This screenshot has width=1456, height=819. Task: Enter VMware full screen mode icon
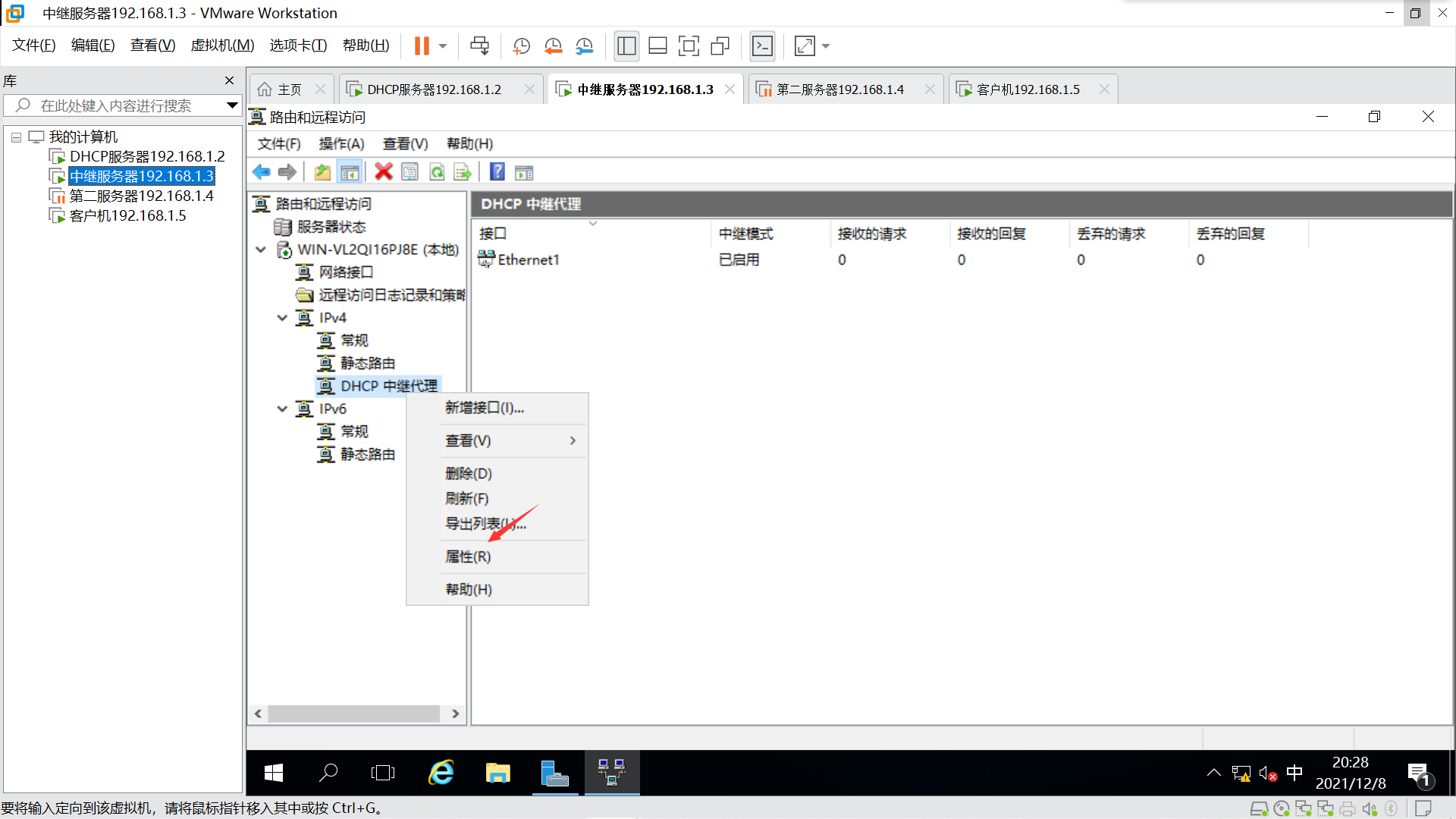[x=689, y=46]
